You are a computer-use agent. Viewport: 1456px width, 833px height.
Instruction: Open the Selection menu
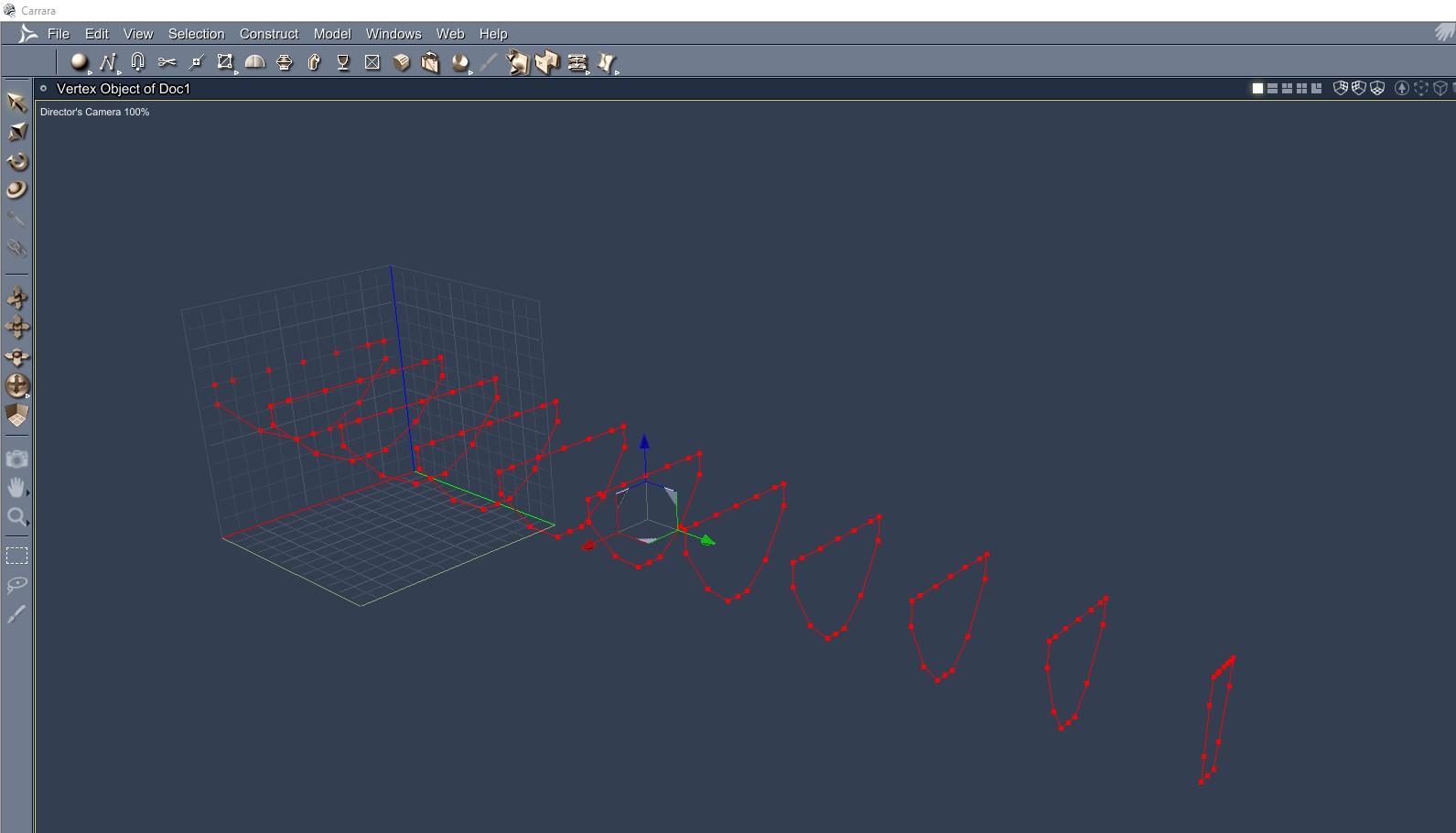click(x=196, y=34)
